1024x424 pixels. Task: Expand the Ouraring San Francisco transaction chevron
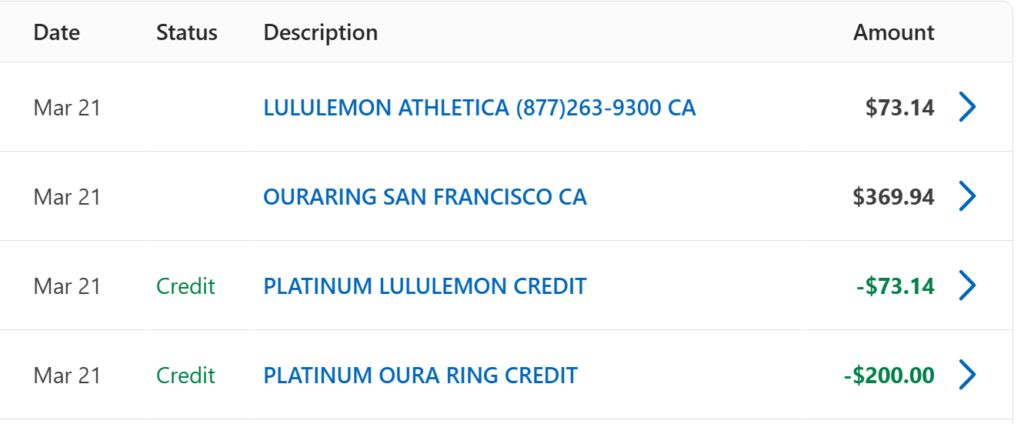point(967,197)
